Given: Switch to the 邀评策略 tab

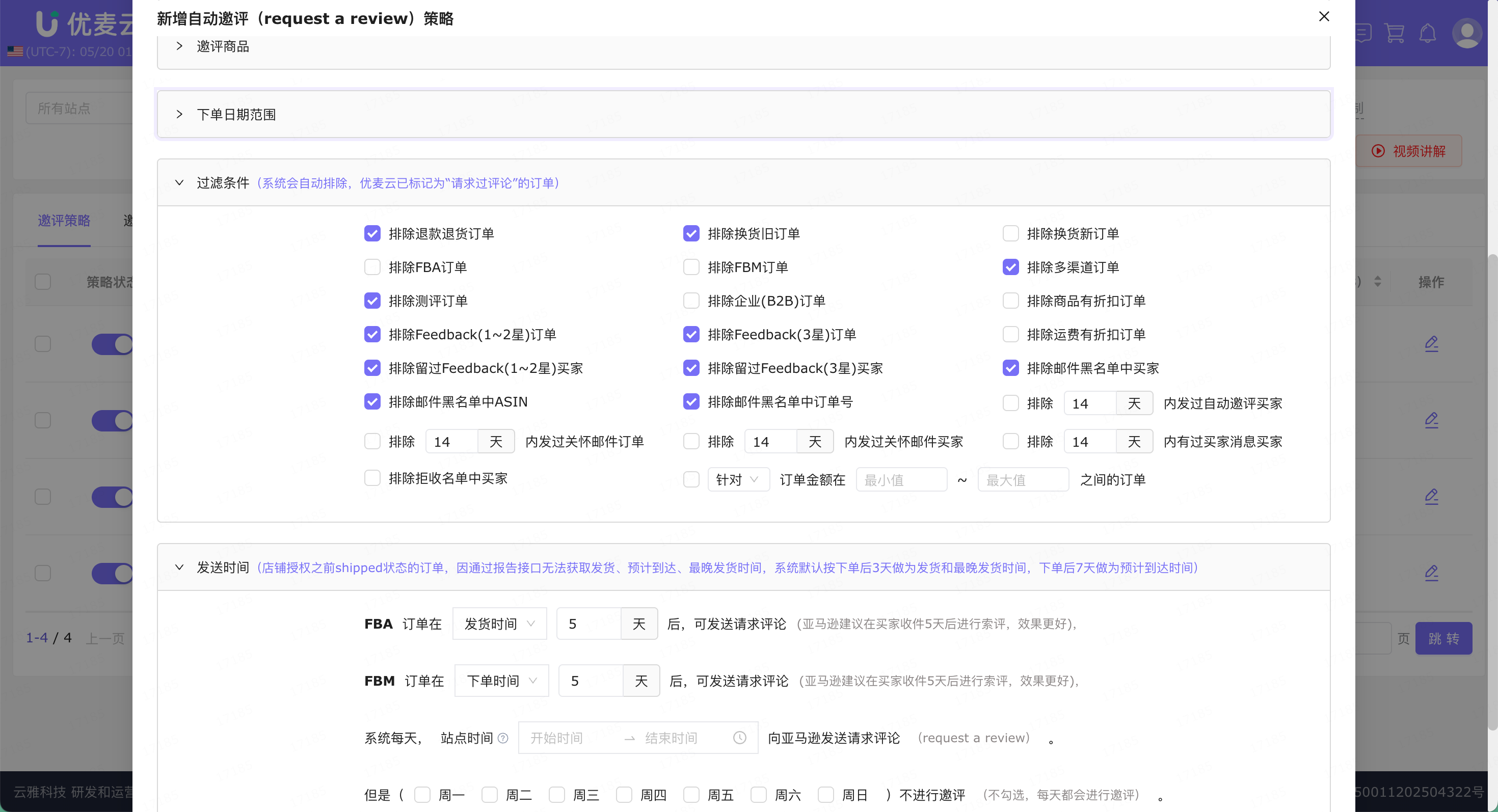Looking at the screenshot, I should click(64, 221).
